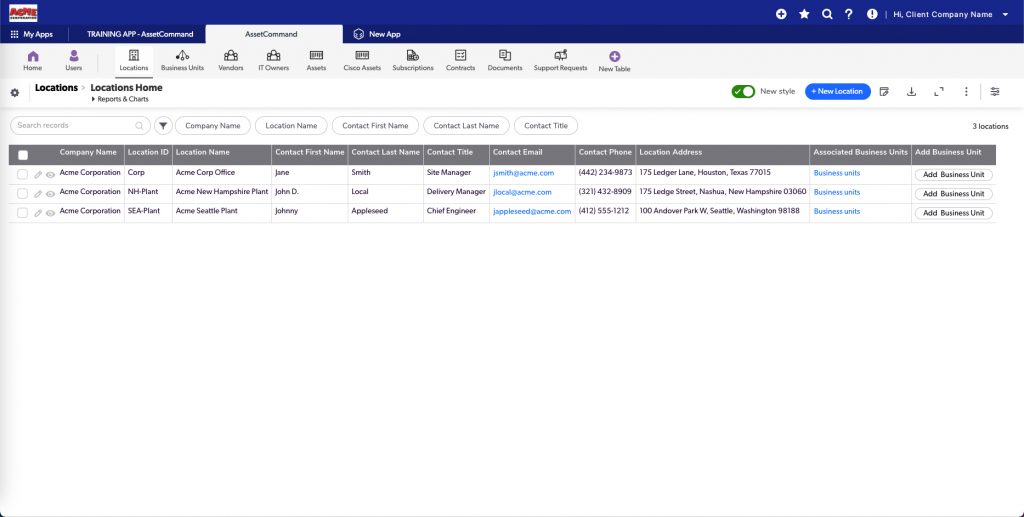Viewport: 1024px width, 517px height.
Task: Click the New Table plus icon
Action: (x=615, y=57)
